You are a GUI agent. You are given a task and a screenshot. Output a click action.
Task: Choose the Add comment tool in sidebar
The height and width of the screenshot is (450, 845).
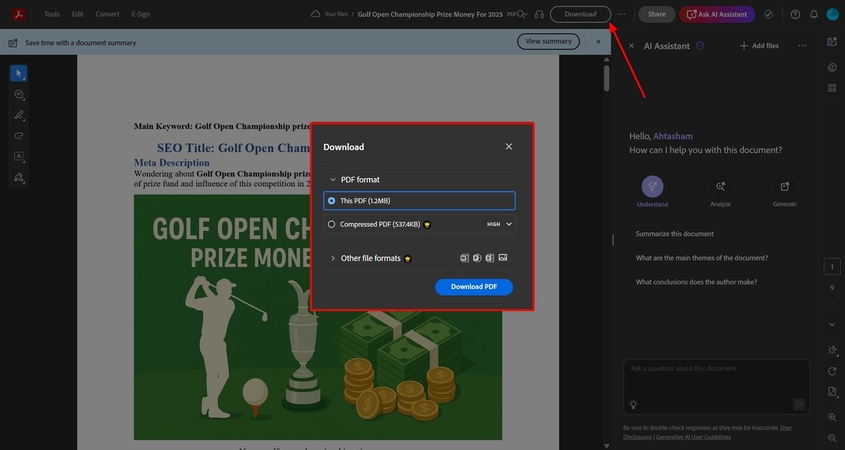coord(18,94)
